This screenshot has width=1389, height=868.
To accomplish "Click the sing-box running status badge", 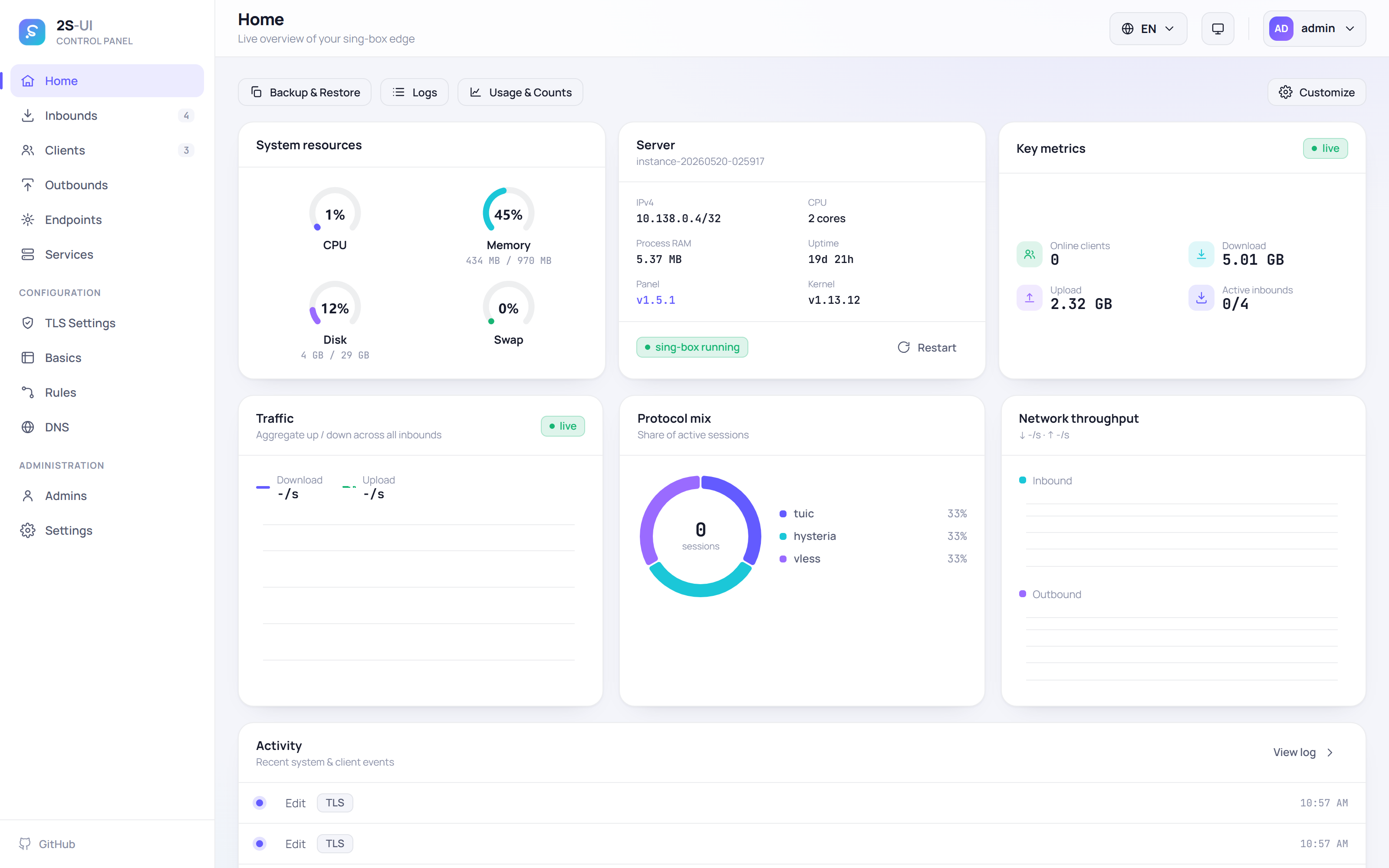I will click(691, 347).
